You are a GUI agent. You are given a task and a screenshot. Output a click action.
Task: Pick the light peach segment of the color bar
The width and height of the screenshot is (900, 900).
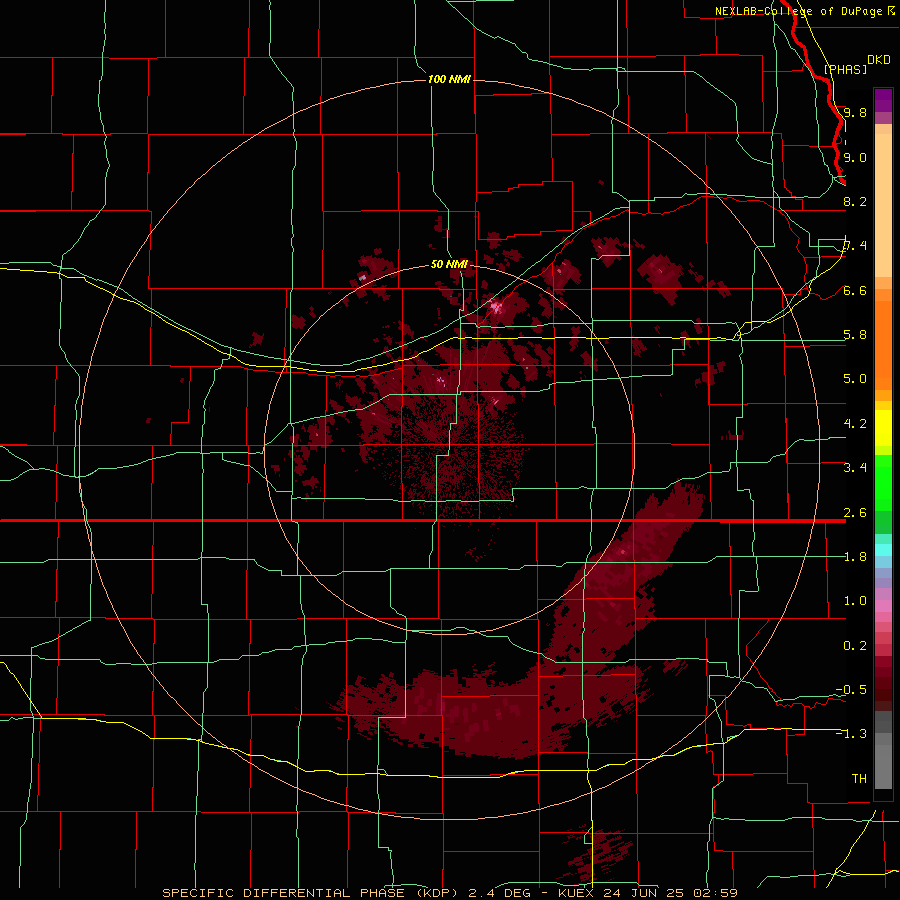883,205
